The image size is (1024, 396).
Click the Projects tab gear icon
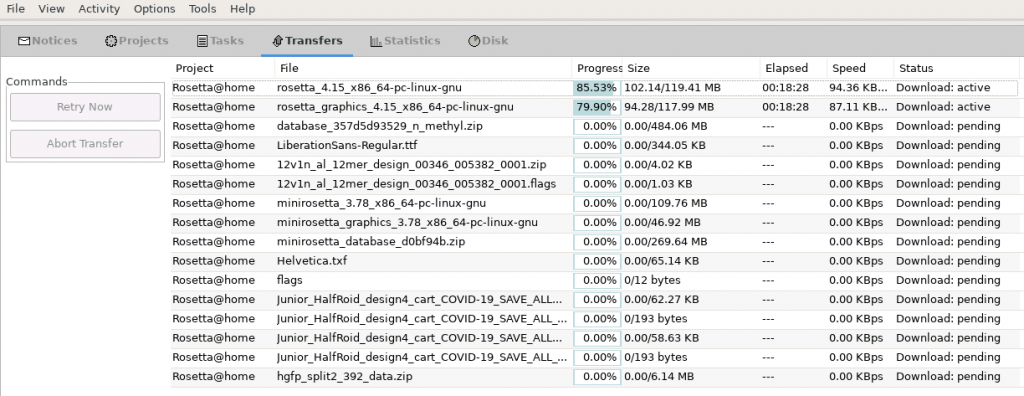coord(111,41)
